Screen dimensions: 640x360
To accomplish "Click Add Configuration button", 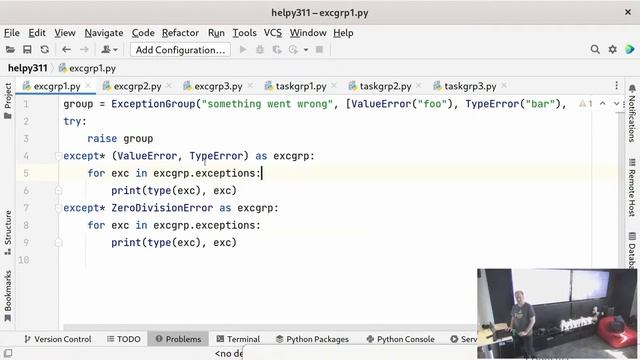I will click(x=180, y=50).
